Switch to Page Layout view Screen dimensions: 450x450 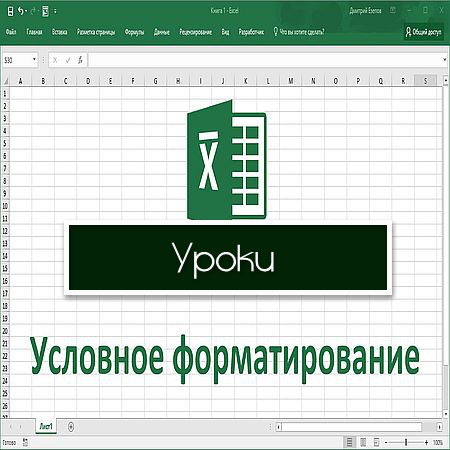coord(363,442)
